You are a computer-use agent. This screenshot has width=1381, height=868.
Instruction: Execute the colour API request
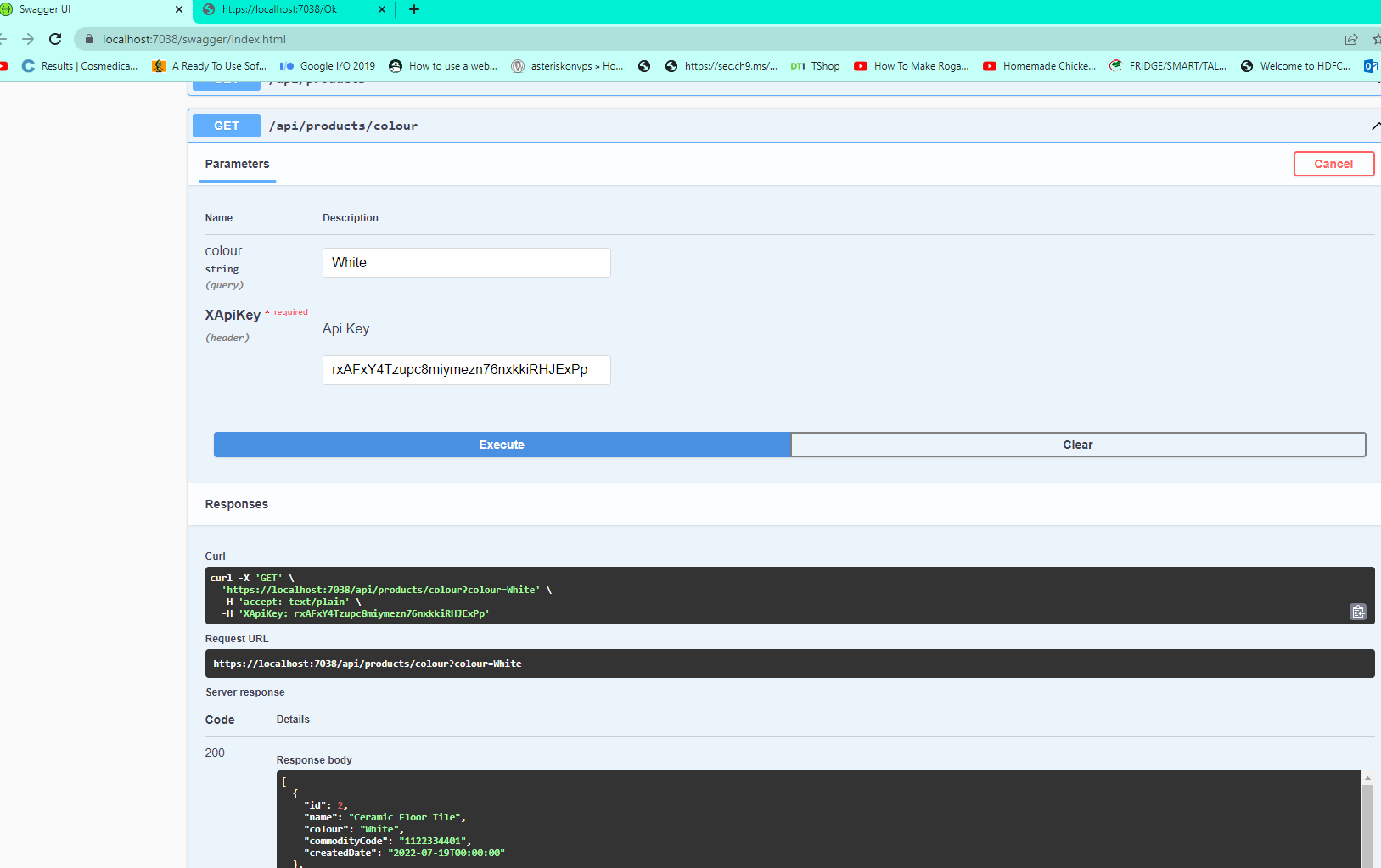tap(502, 445)
